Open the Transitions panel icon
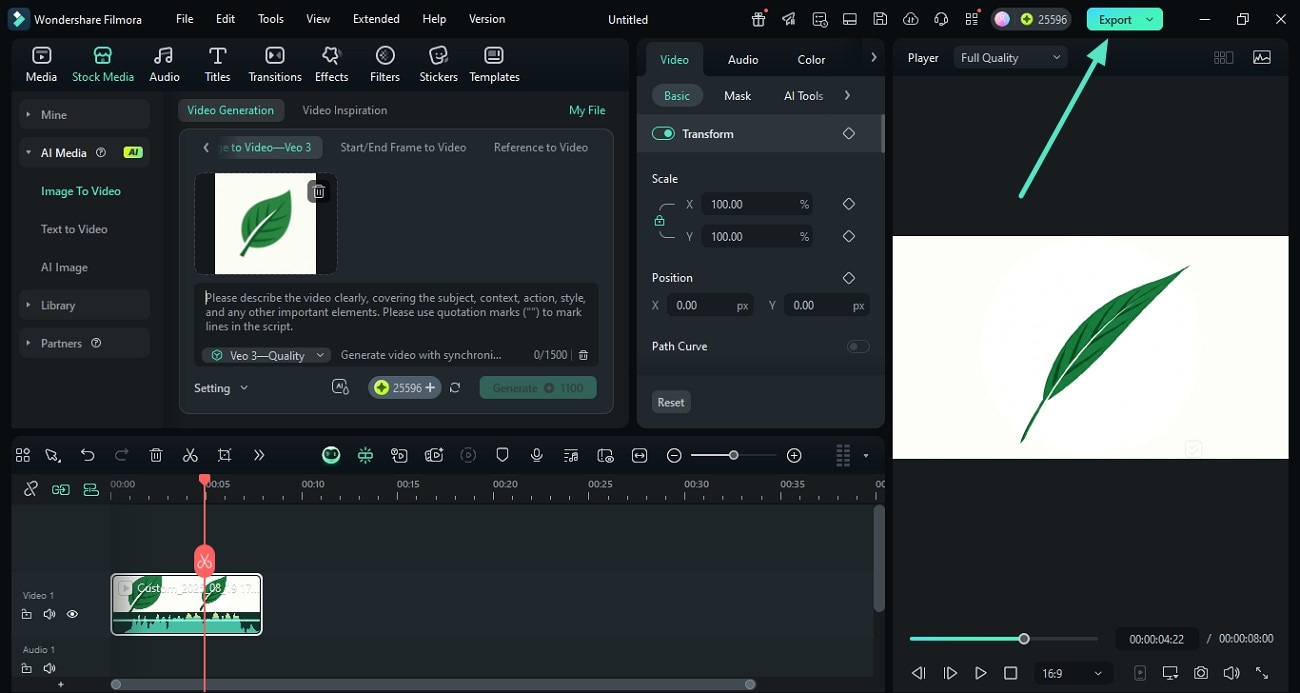Image resolution: width=1300 pixels, height=693 pixels. click(x=275, y=64)
